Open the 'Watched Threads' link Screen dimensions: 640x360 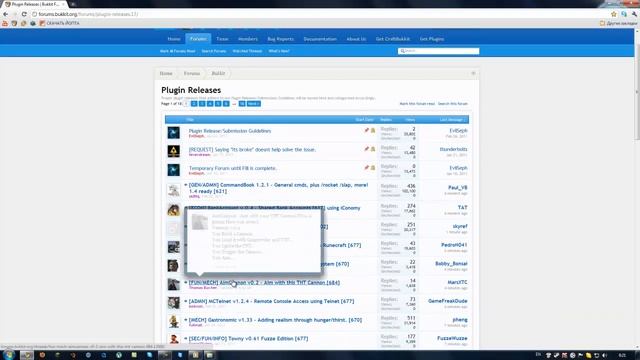(x=247, y=51)
